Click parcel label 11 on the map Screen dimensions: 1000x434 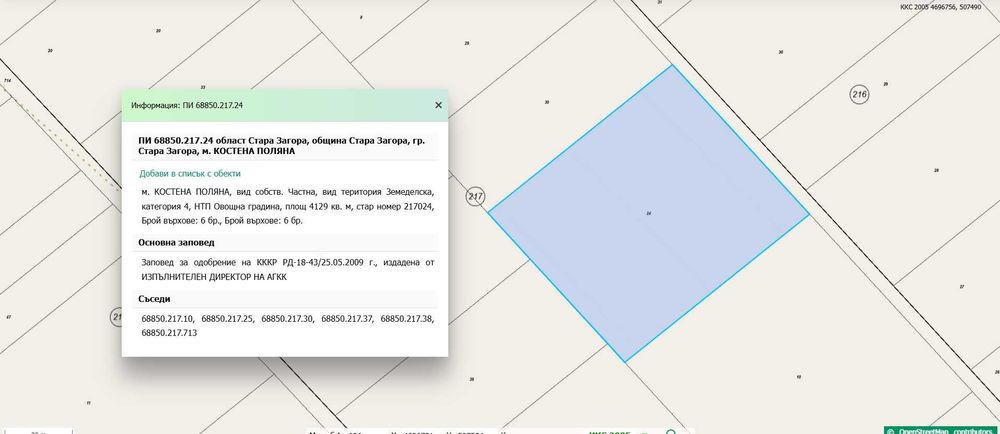[x=88, y=403]
